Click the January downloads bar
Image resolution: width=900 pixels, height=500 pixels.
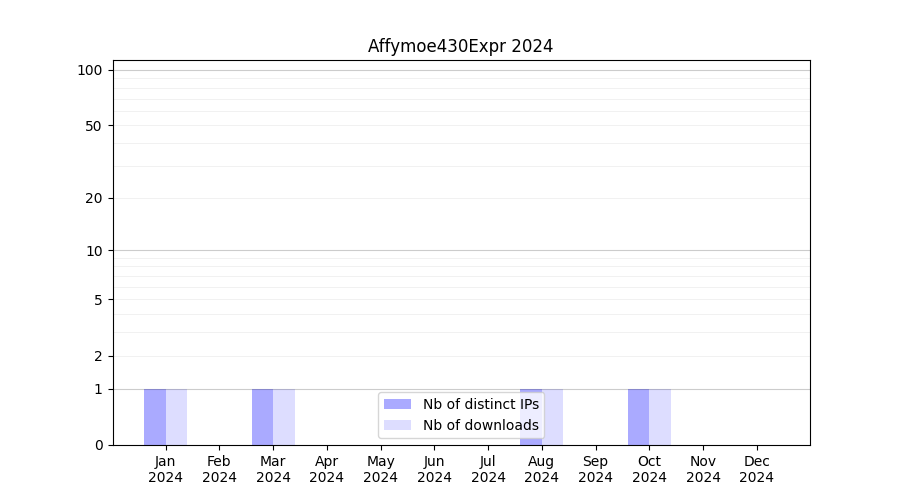(x=177, y=416)
